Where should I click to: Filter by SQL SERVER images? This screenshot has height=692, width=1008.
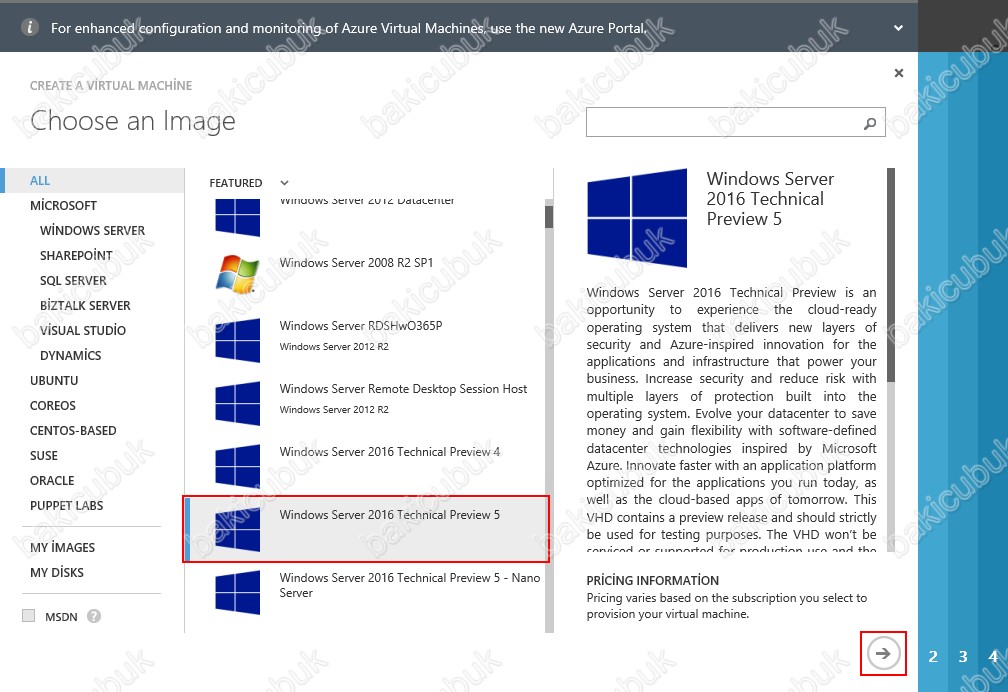(x=73, y=281)
